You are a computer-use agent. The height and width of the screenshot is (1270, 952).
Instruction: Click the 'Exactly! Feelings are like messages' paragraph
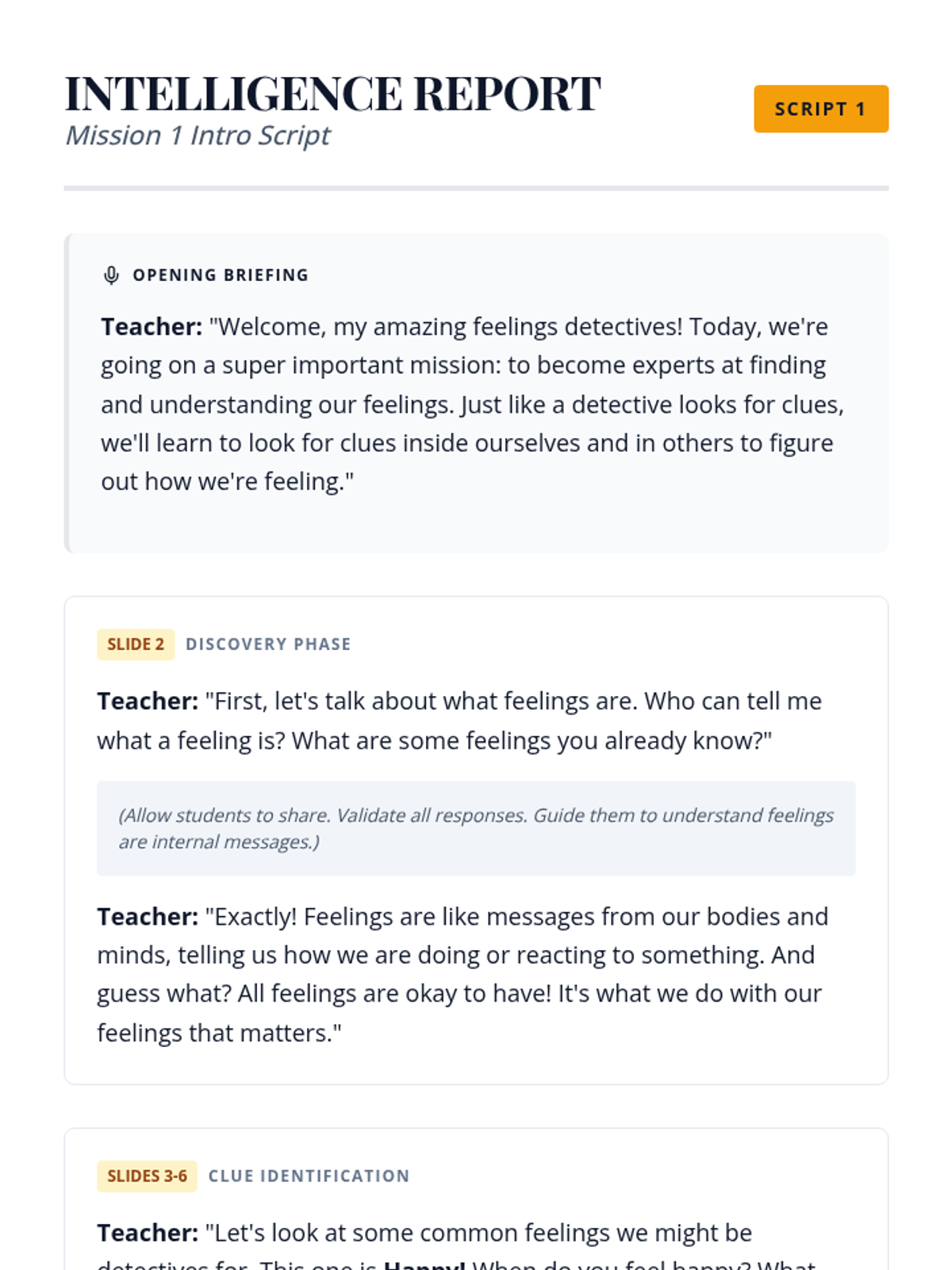point(463,975)
